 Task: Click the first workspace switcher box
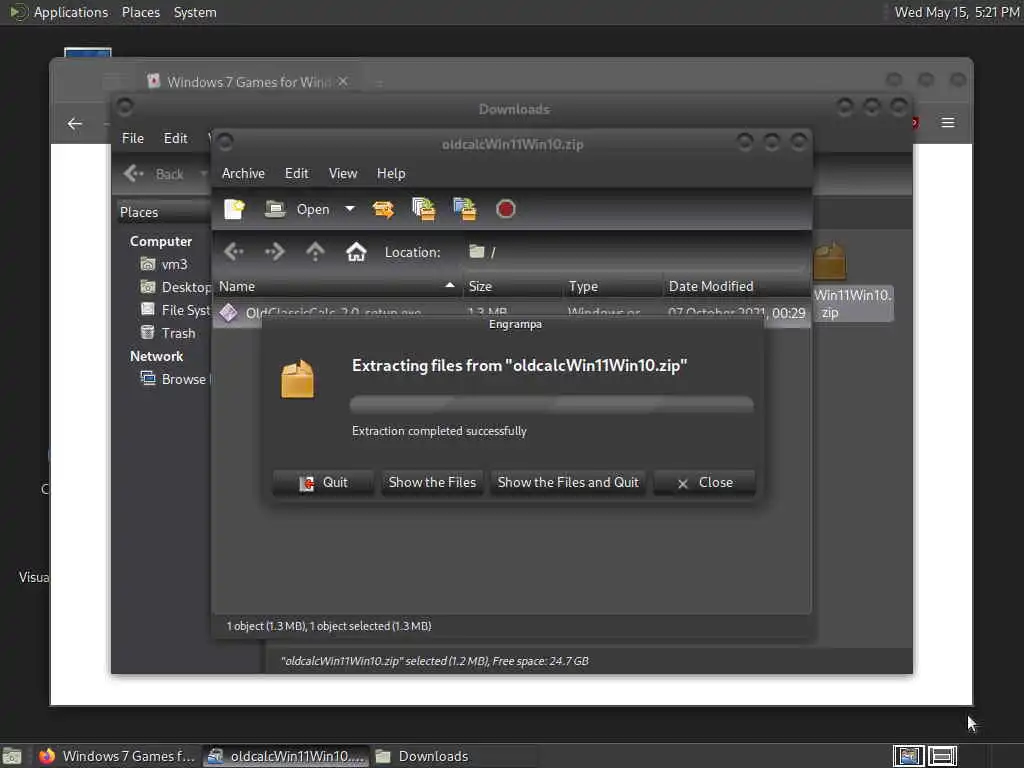click(x=908, y=756)
